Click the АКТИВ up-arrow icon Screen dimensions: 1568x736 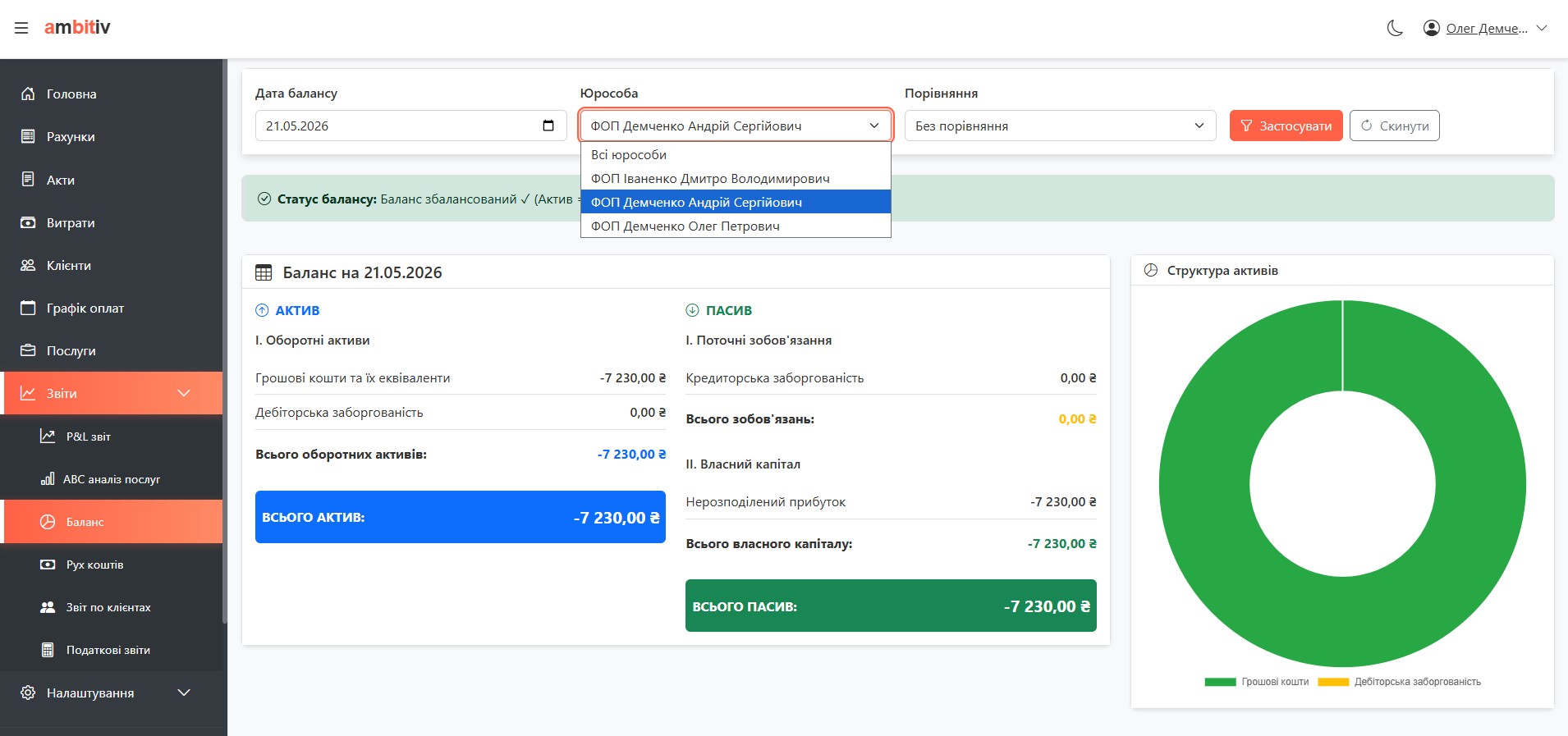click(x=262, y=310)
